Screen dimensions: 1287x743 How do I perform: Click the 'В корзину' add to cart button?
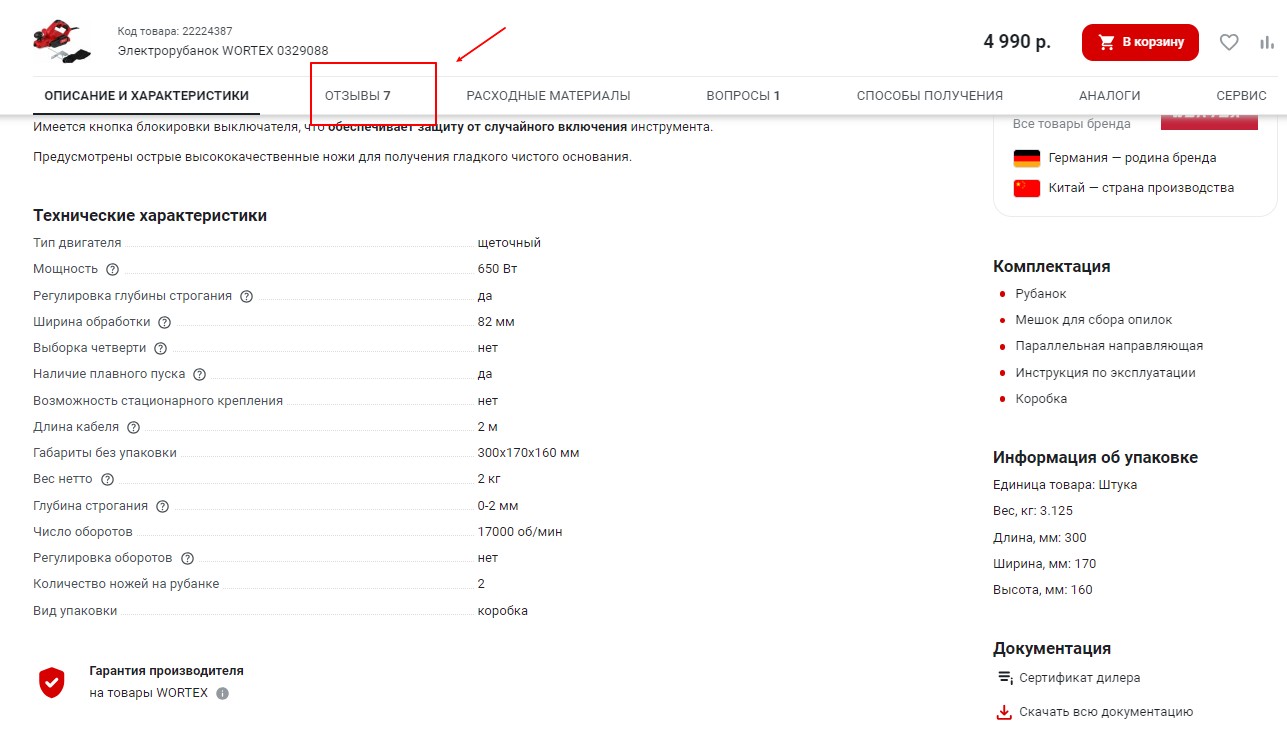pyautogui.click(x=1140, y=42)
